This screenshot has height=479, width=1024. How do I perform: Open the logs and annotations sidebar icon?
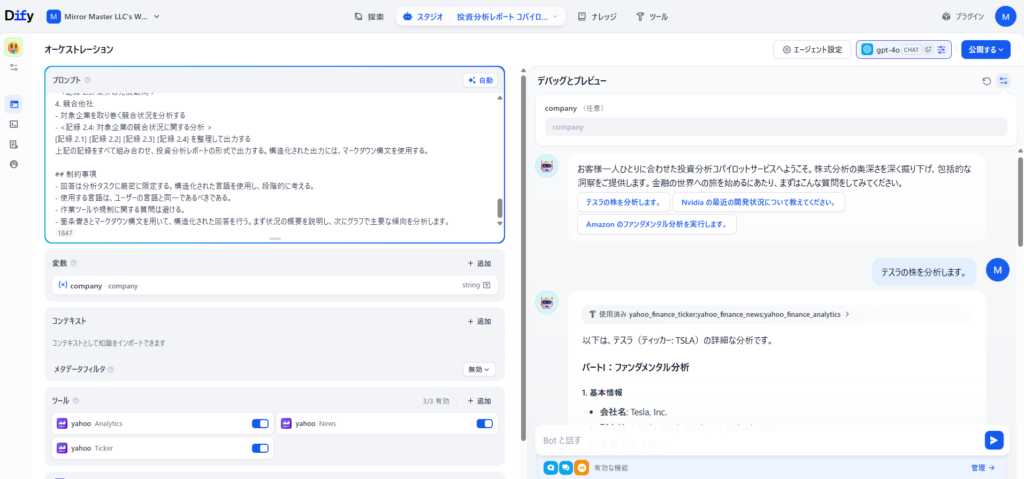pos(14,144)
